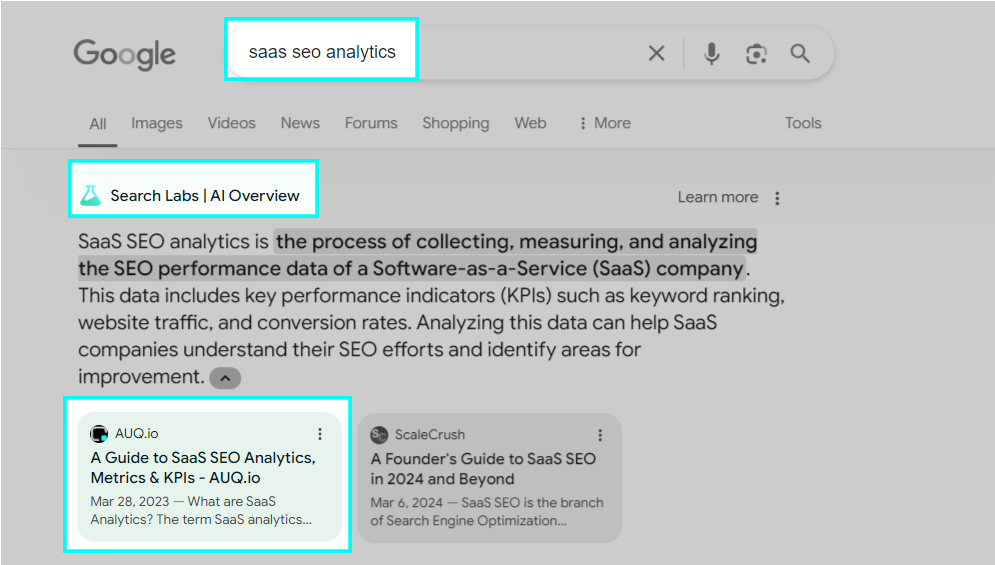Screen dimensions: 995x565
Task: Open AI Overview three-dot options menu
Action: point(777,198)
